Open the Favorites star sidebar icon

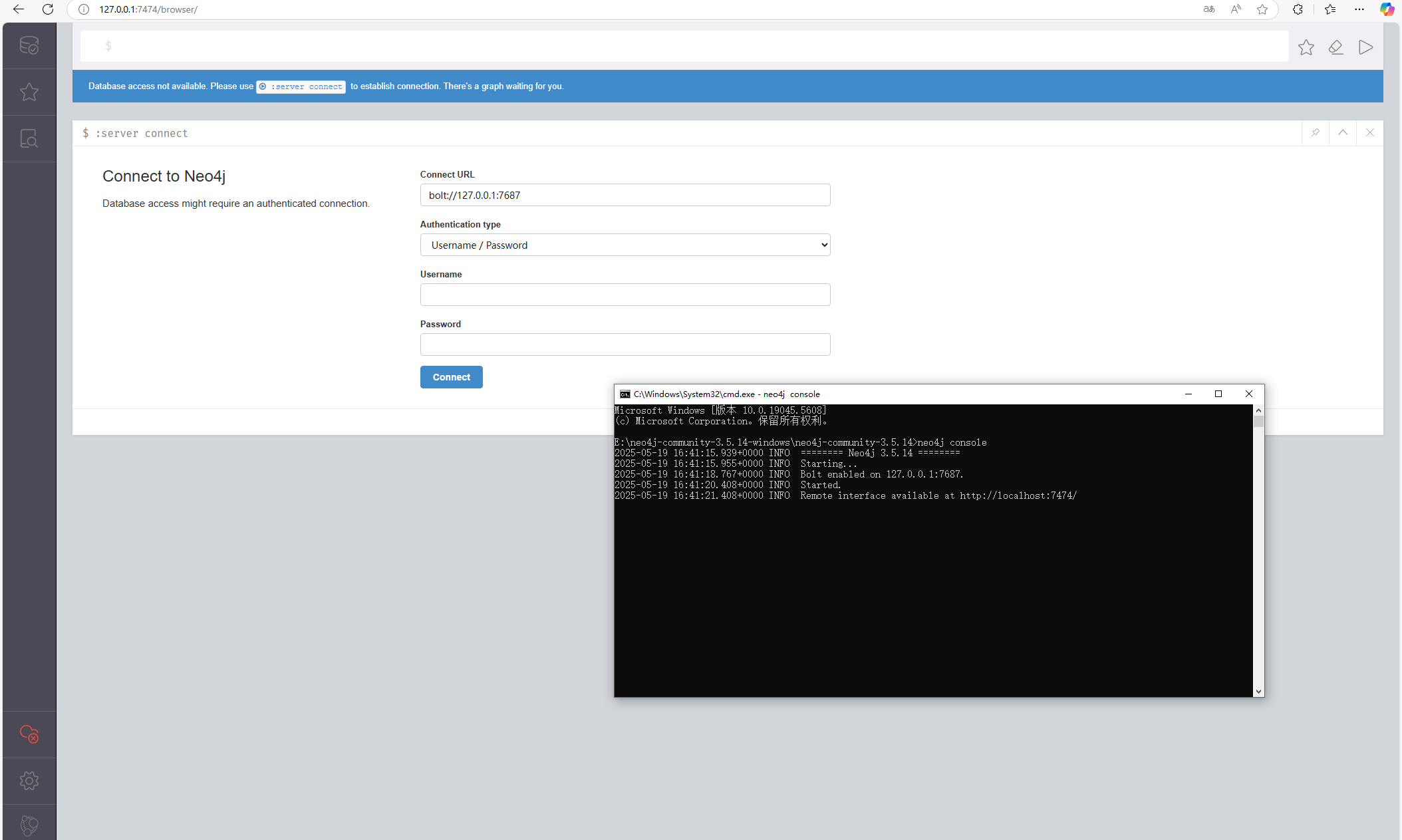29,92
